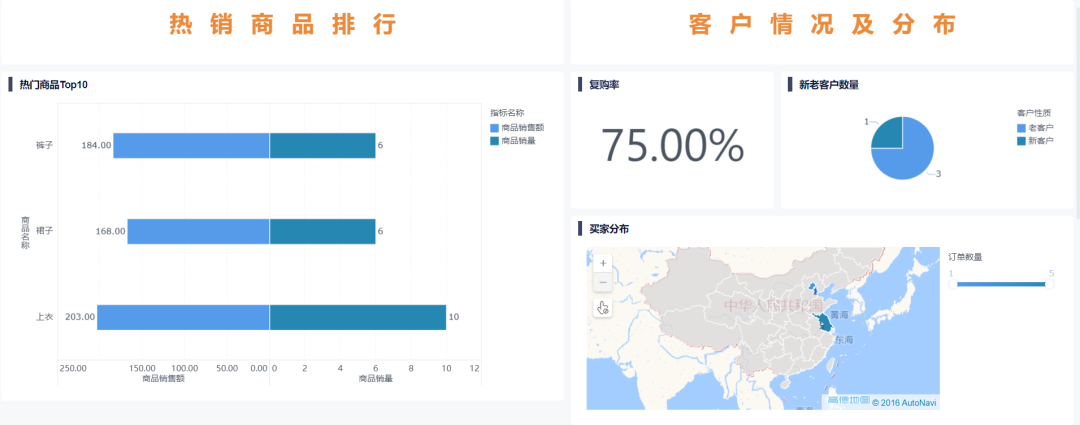The width and height of the screenshot is (1080, 425).
Task: Click the 订单数量 slider track
Action: [1001, 284]
